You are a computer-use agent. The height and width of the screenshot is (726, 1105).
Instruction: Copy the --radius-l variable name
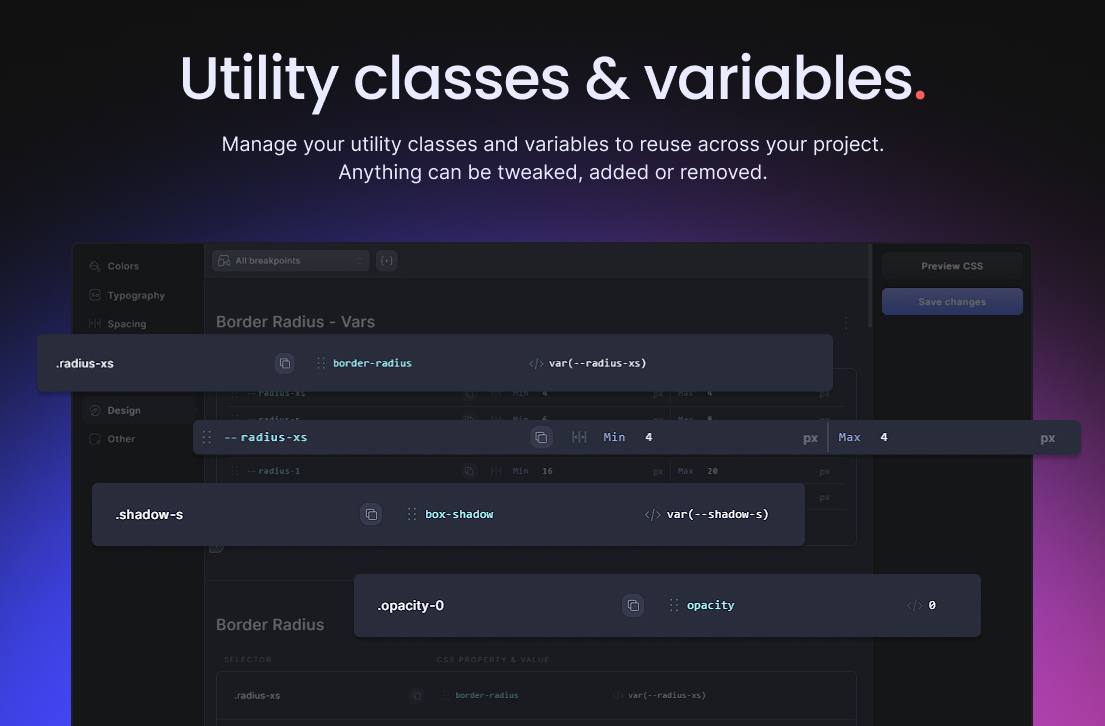pyautogui.click(x=469, y=471)
